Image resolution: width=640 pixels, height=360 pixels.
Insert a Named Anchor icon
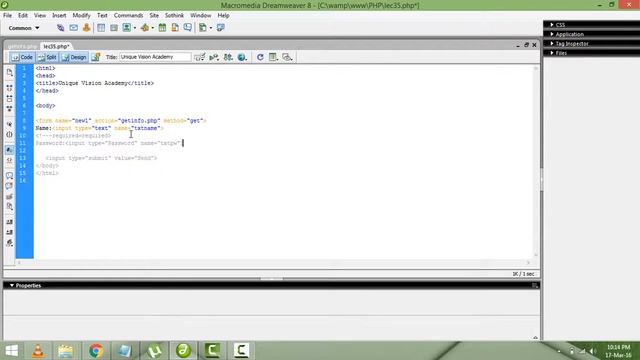pyautogui.click(x=86, y=28)
